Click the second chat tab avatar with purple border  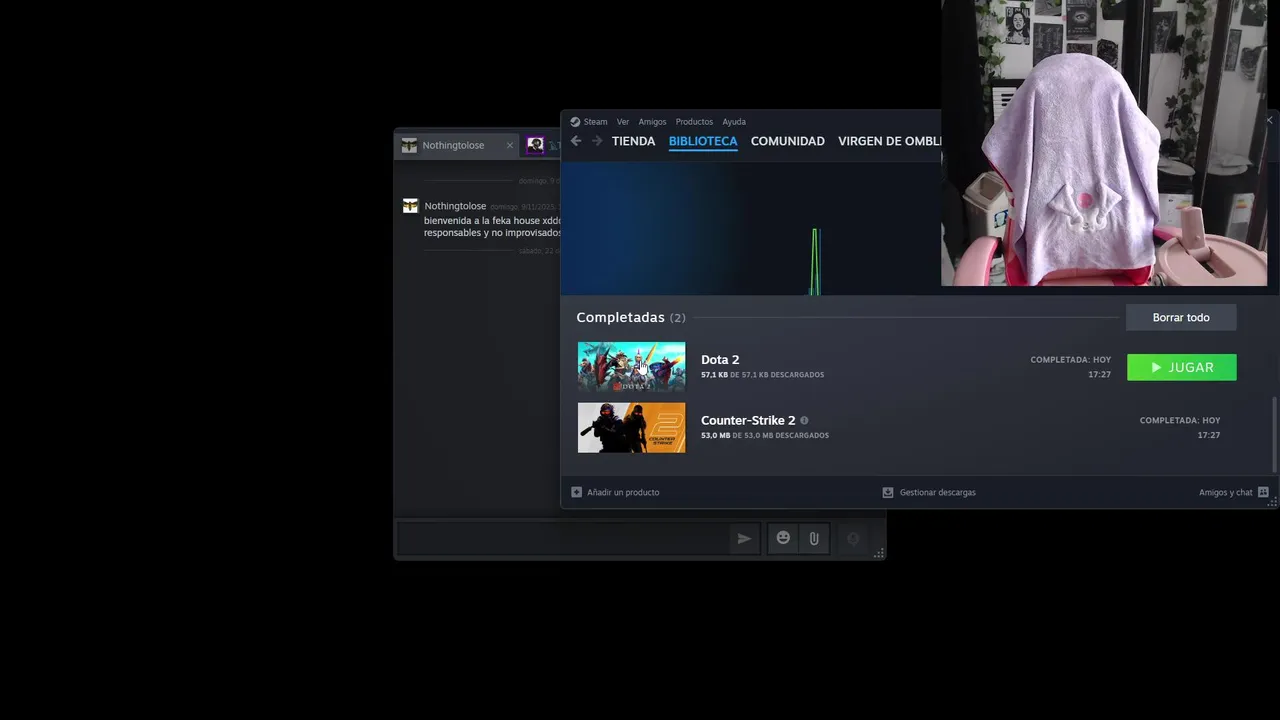tap(536, 145)
